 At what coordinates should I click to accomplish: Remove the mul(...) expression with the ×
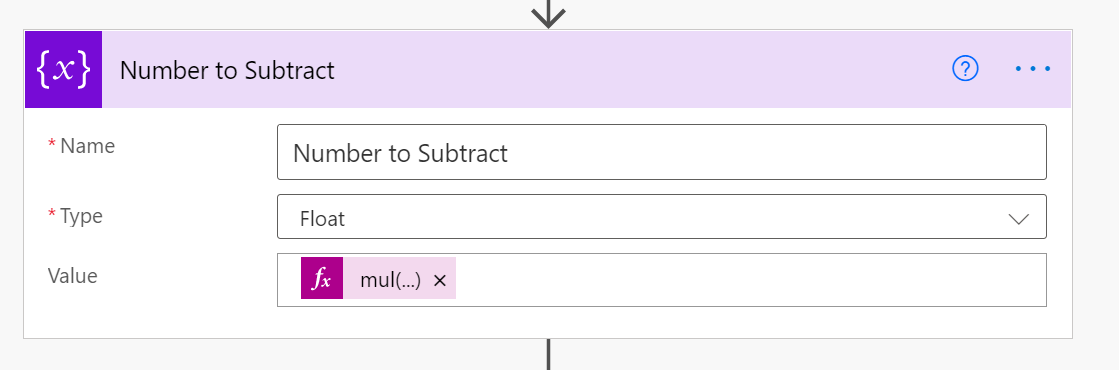point(440,281)
